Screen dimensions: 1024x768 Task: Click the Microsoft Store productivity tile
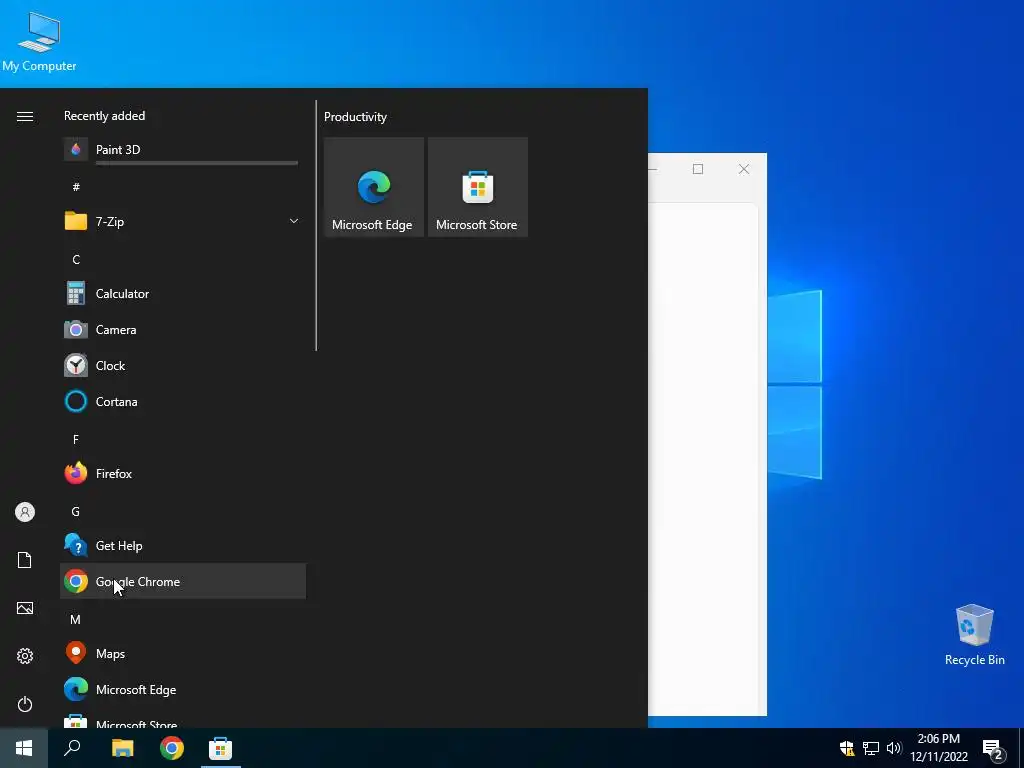(477, 187)
